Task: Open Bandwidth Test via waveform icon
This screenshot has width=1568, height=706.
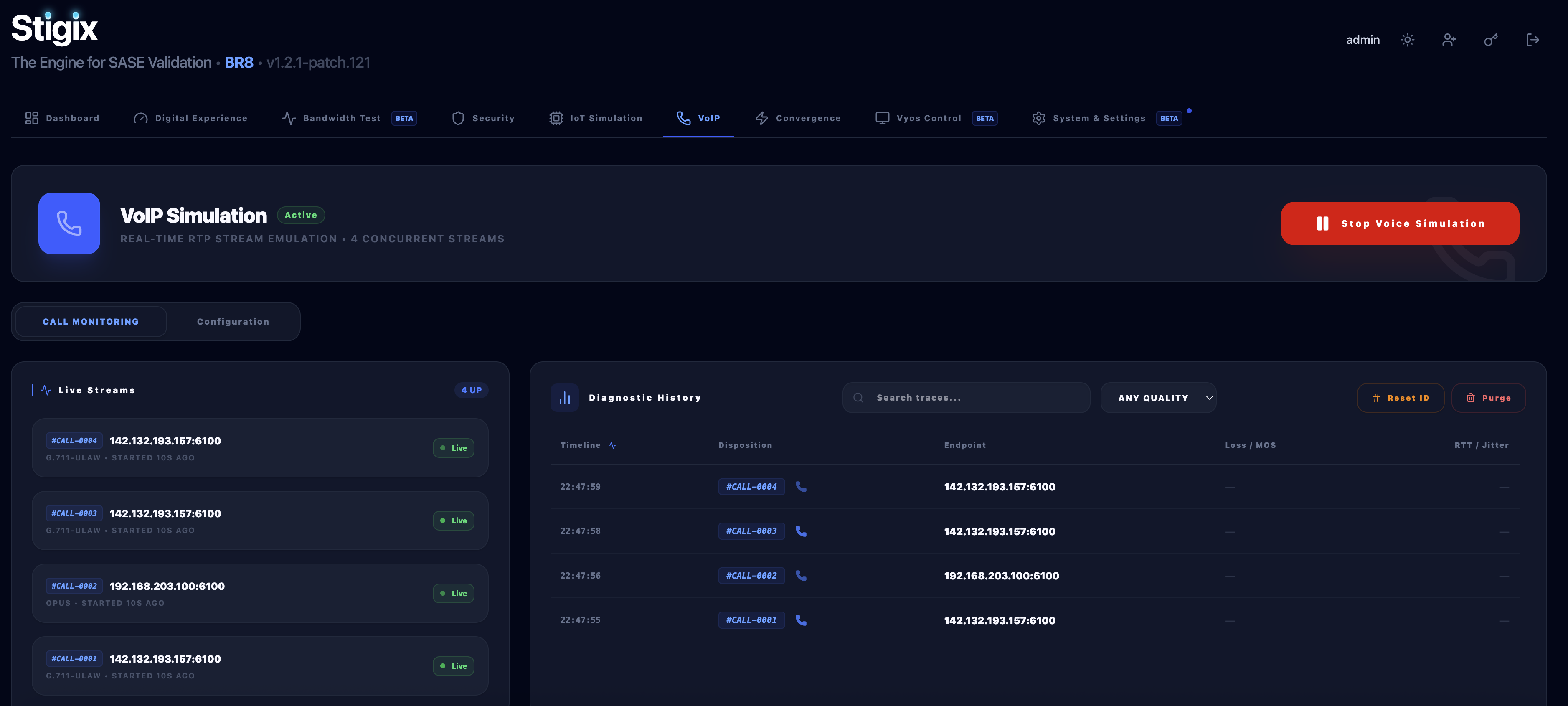Action: (x=289, y=118)
